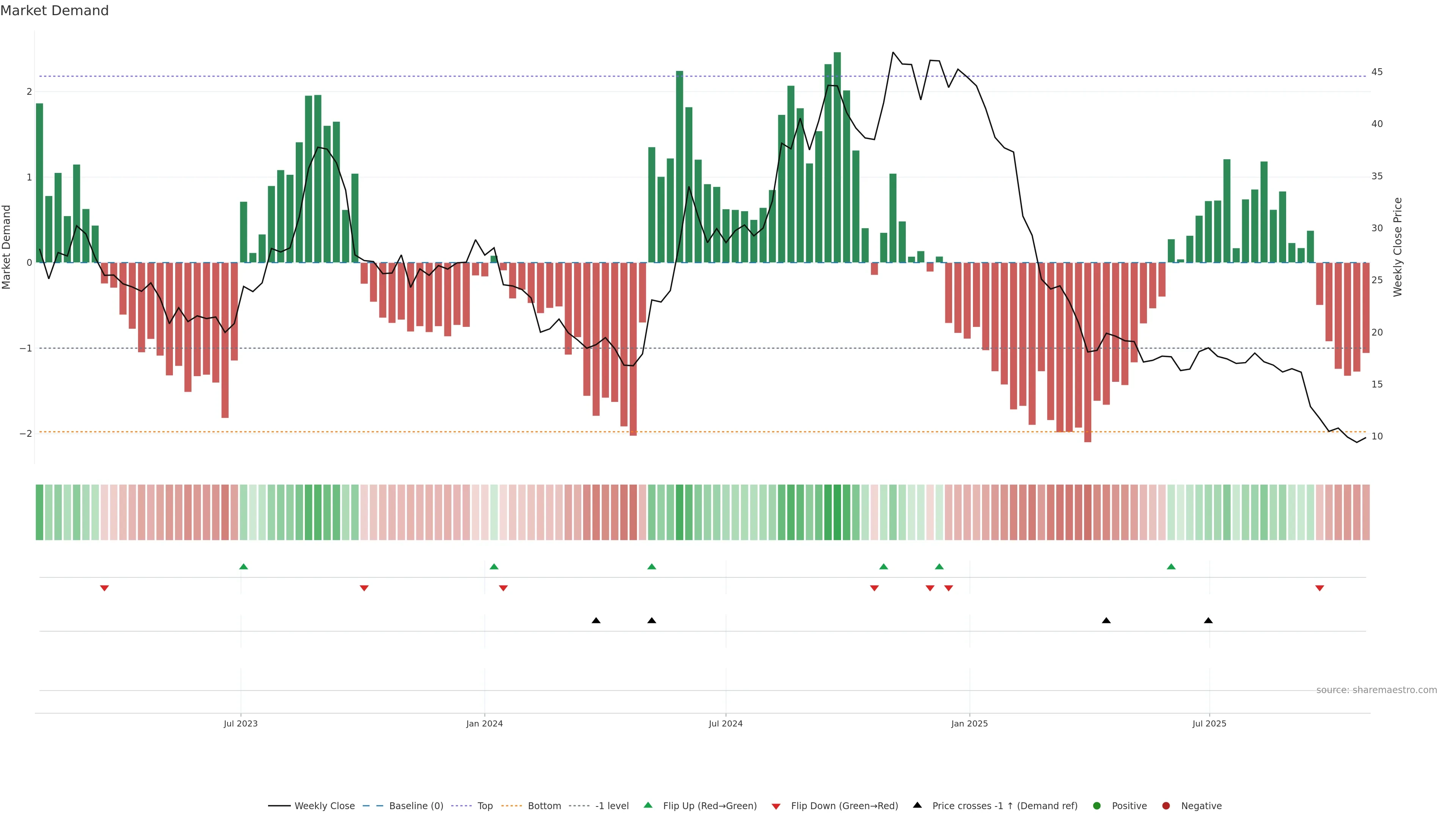Toggle the -1 level legend entry
Image resolution: width=1456 pixels, height=819 pixels.
(x=612, y=805)
